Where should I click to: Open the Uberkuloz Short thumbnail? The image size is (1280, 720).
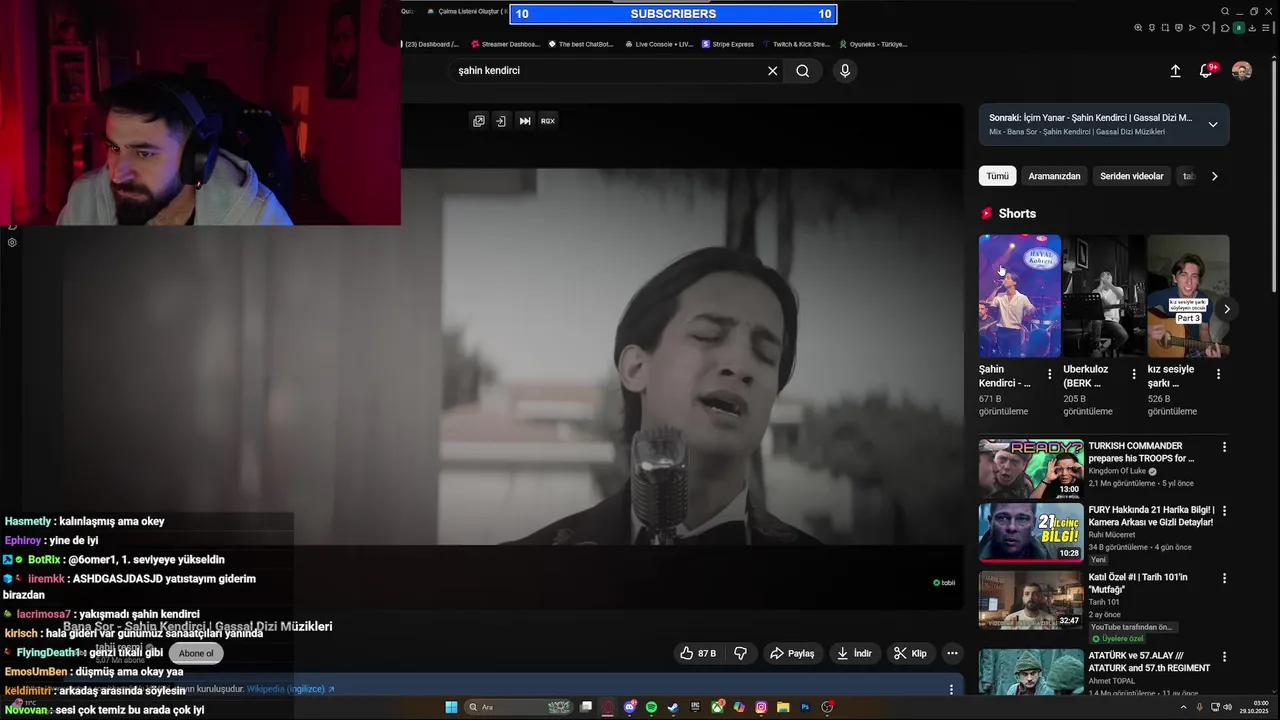(1103, 296)
